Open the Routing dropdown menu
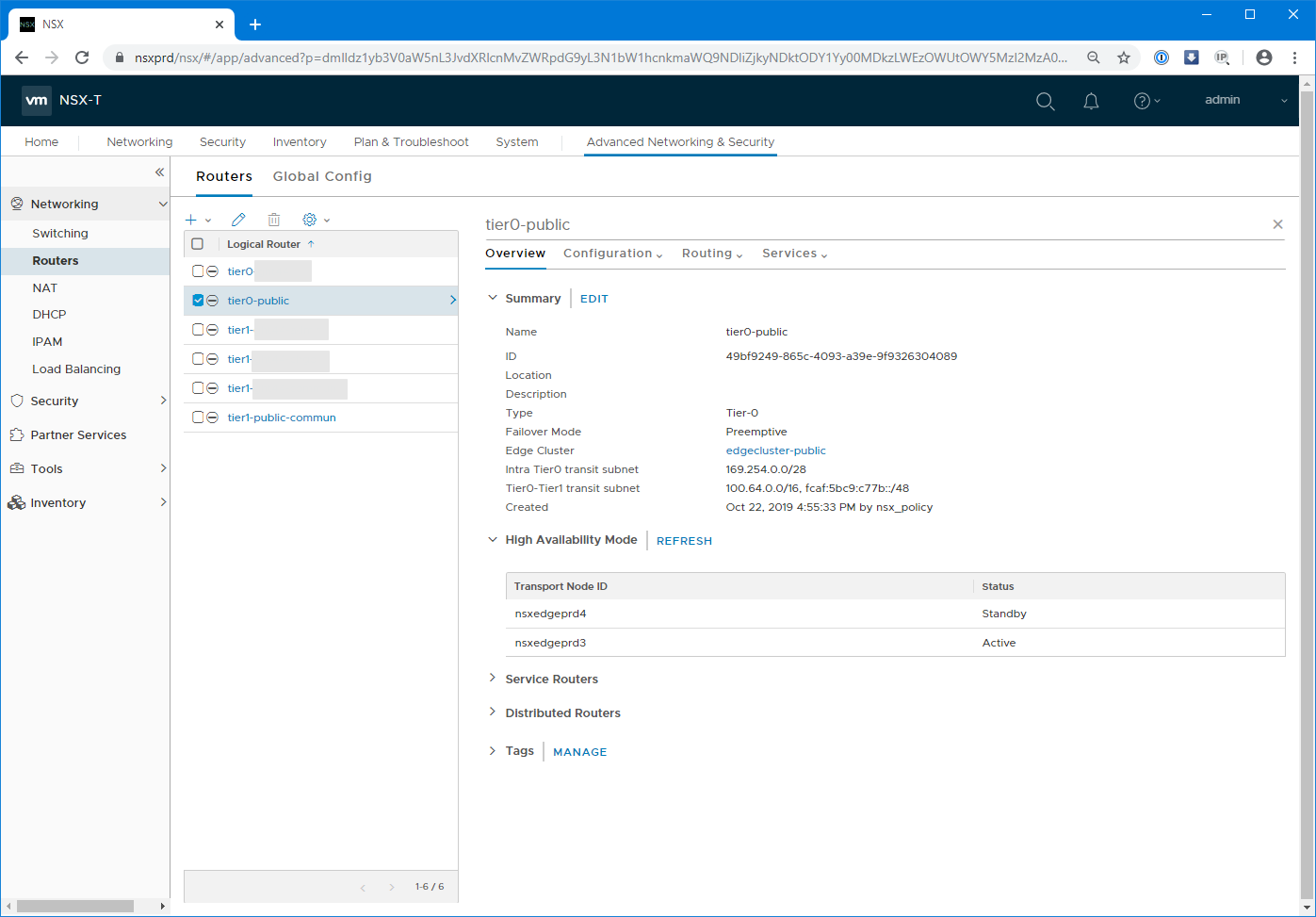The width and height of the screenshot is (1316, 917). coord(712,254)
